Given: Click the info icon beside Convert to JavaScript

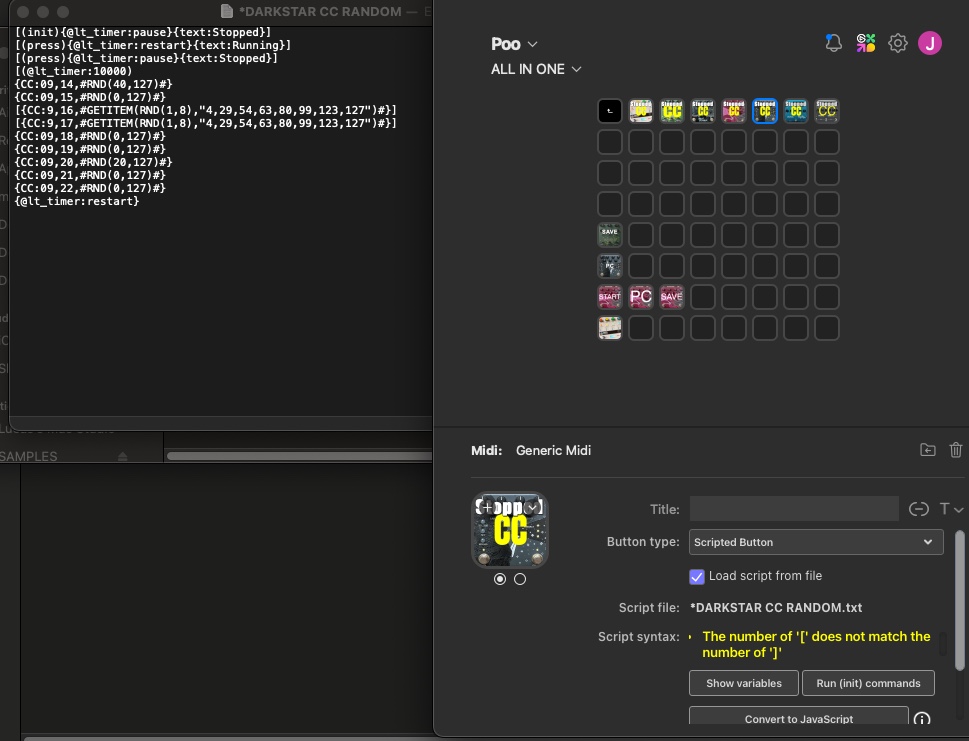Looking at the screenshot, I should coord(921,719).
